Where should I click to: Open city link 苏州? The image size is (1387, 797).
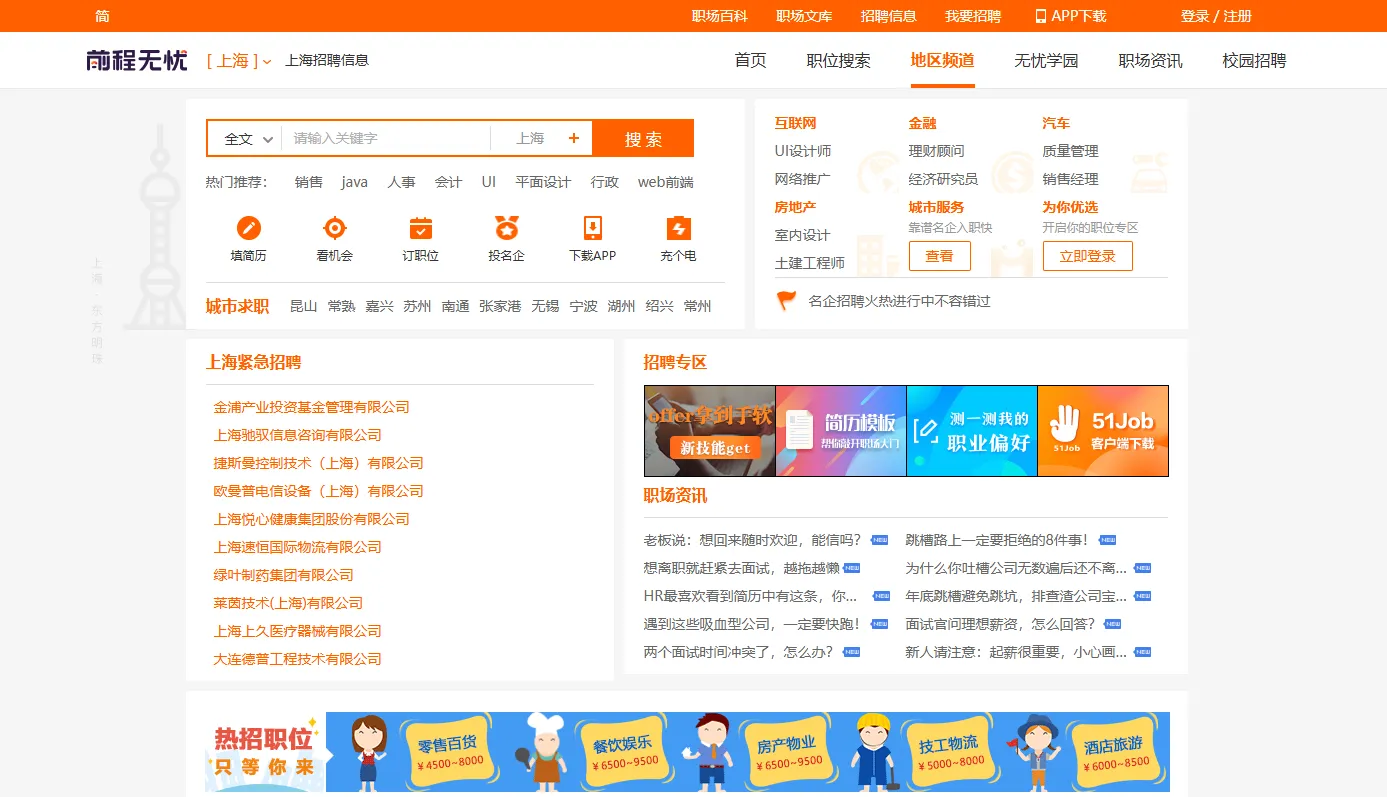(x=417, y=306)
